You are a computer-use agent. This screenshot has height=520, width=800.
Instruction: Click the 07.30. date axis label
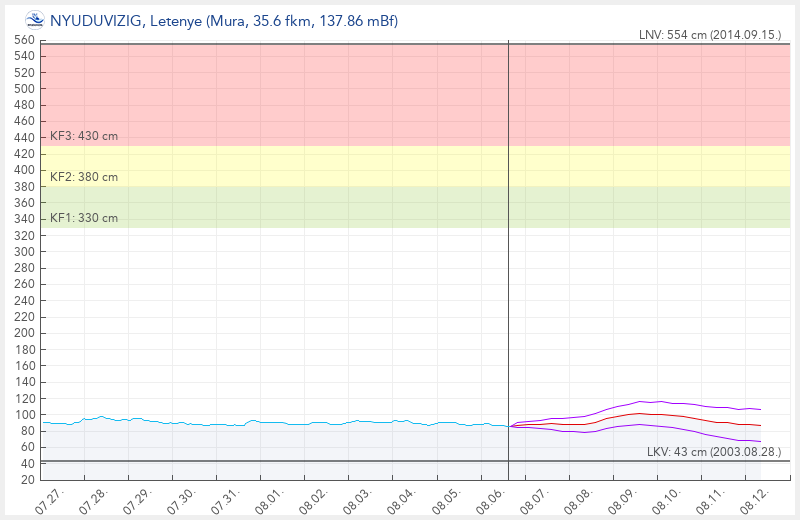[182, 500]
